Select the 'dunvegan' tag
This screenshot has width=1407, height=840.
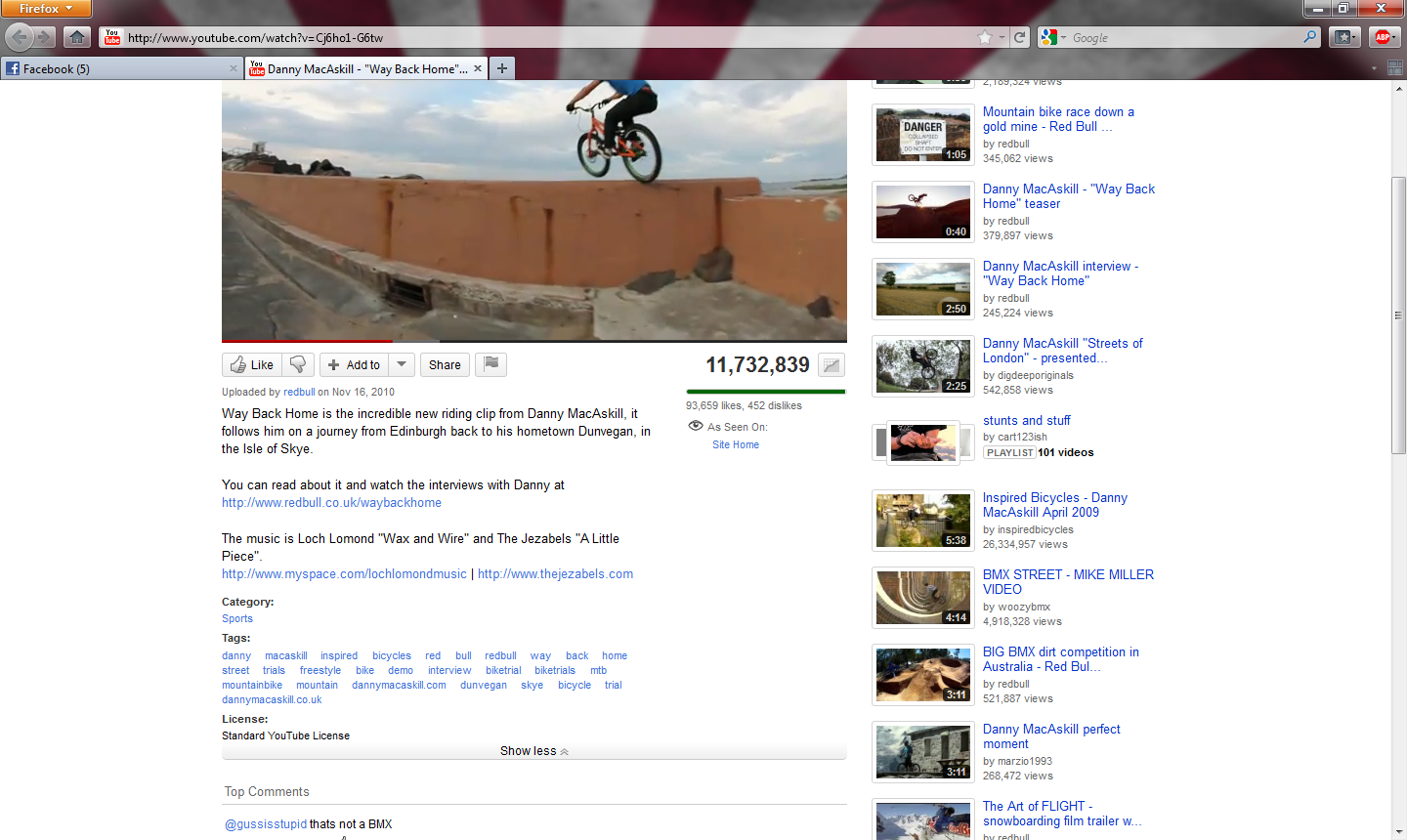[484, 685]
